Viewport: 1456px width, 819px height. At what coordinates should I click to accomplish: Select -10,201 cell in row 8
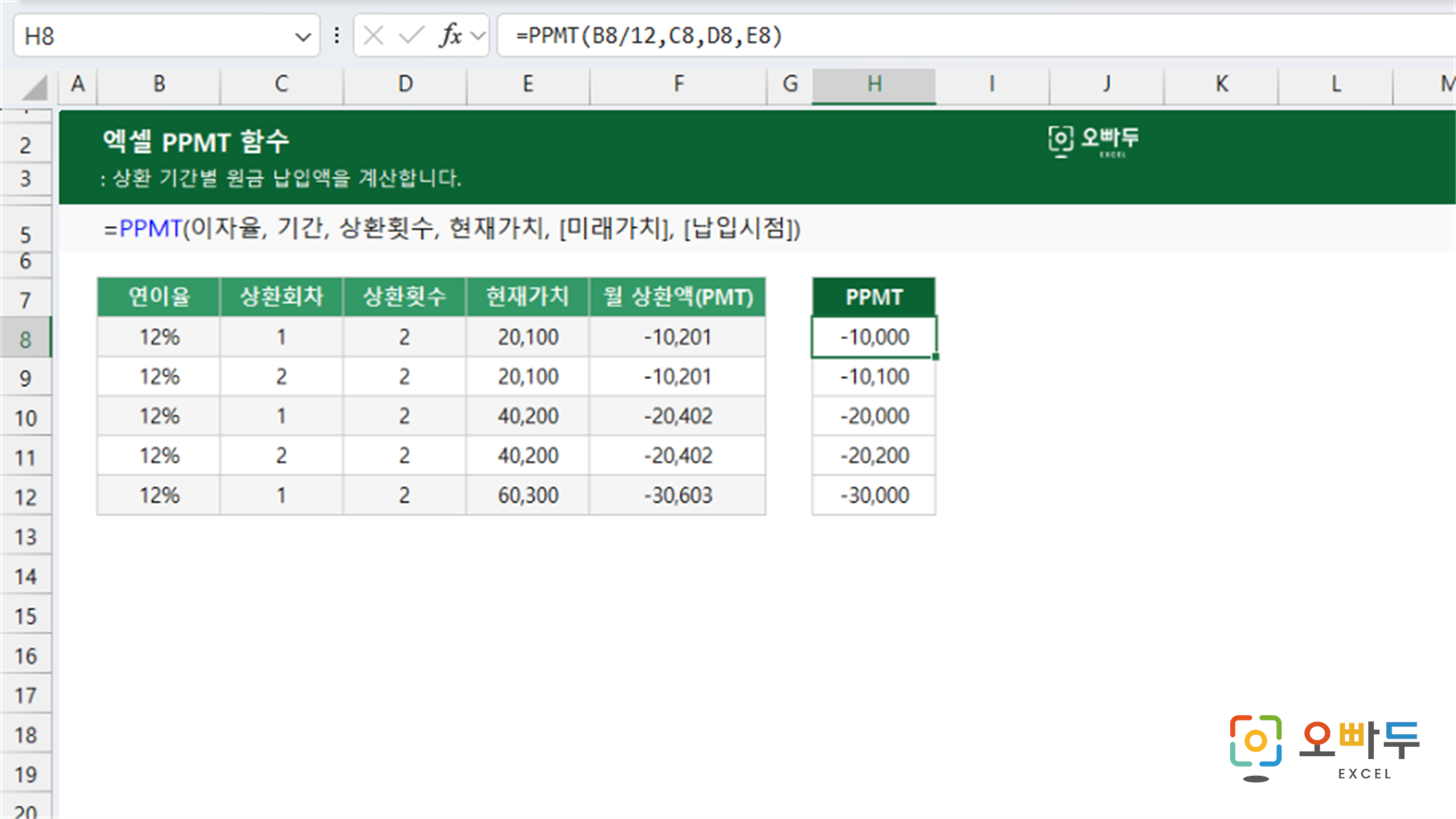point(678,337)
